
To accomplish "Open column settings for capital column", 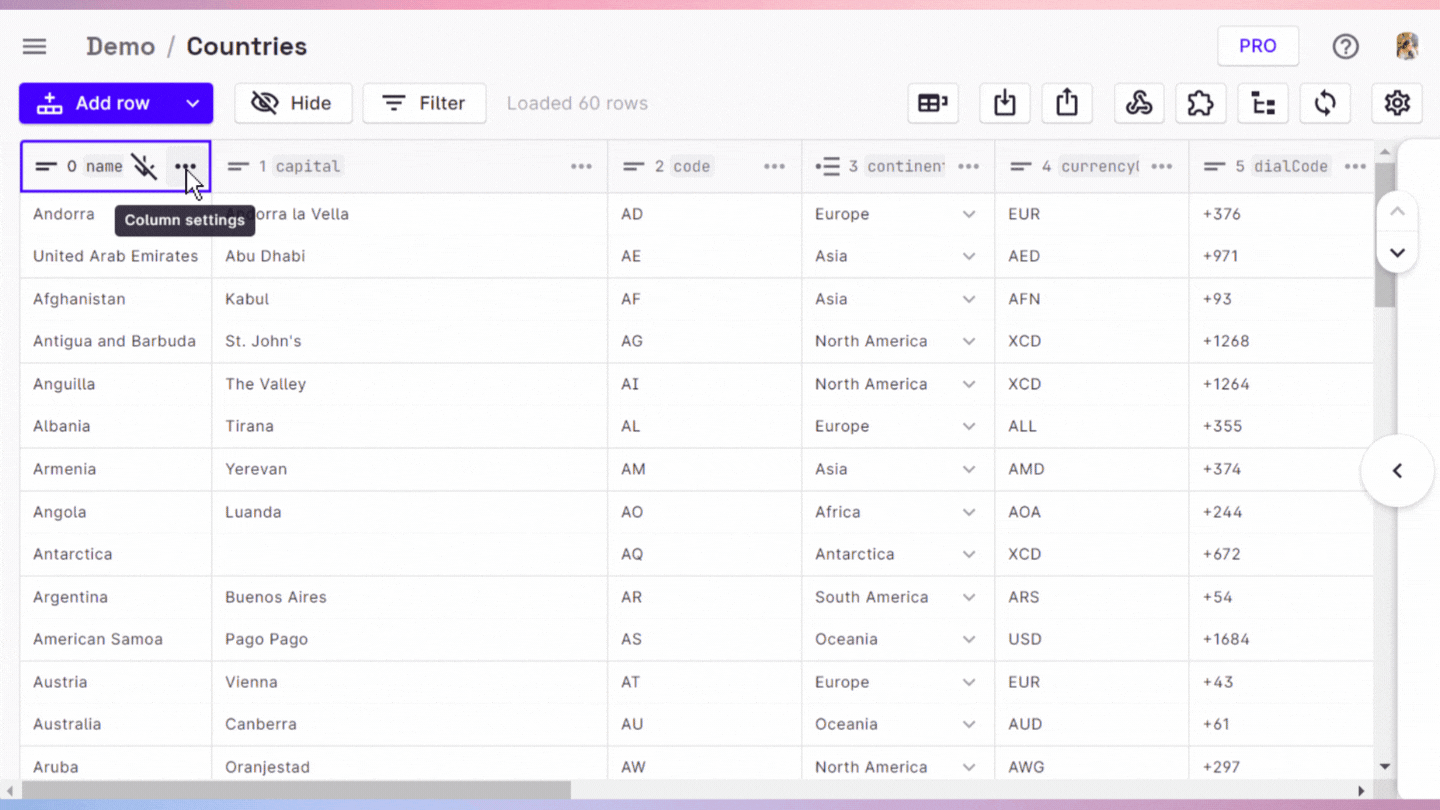I will pos(581,166).
